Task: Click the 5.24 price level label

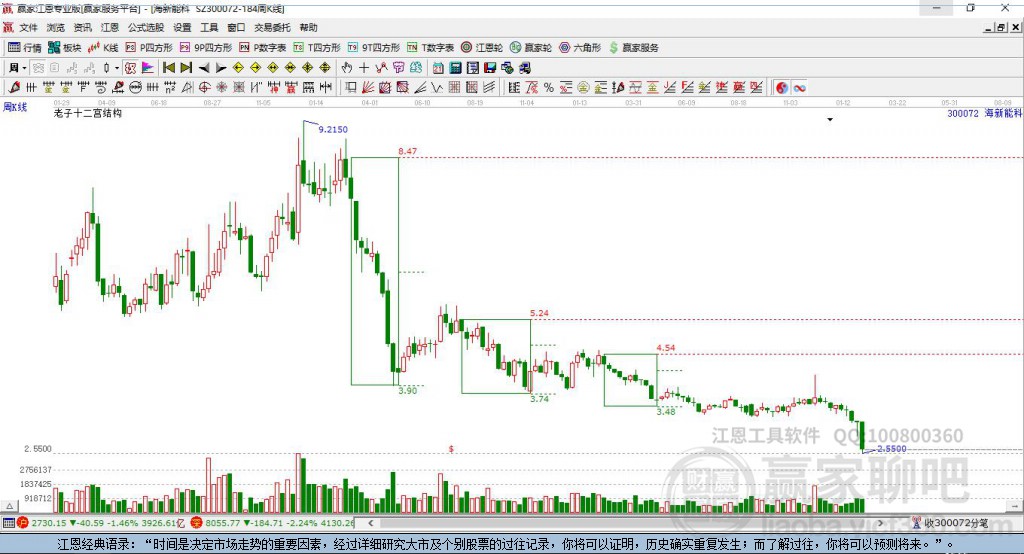Action: click(x=539, y=313)
